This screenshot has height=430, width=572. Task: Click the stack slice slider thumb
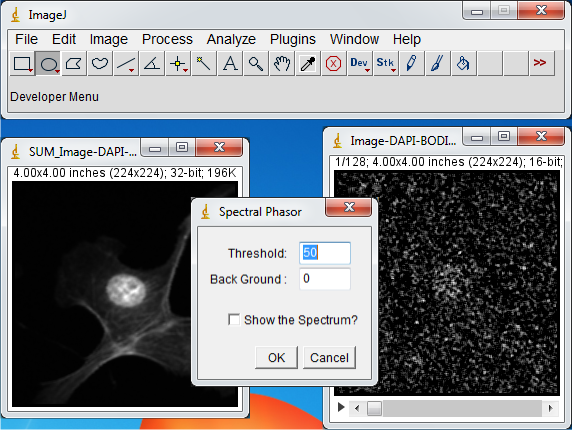[x=374, y=408]
